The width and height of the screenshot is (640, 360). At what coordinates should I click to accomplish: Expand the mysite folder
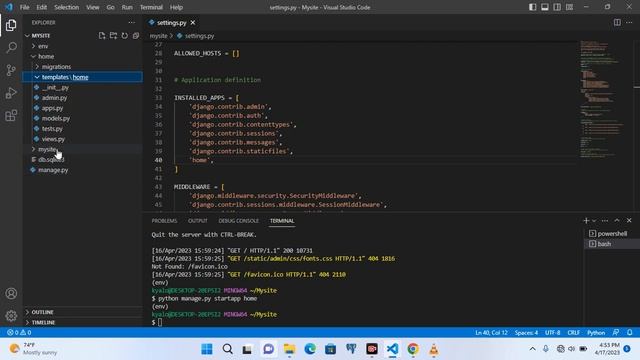coord(47,149)
